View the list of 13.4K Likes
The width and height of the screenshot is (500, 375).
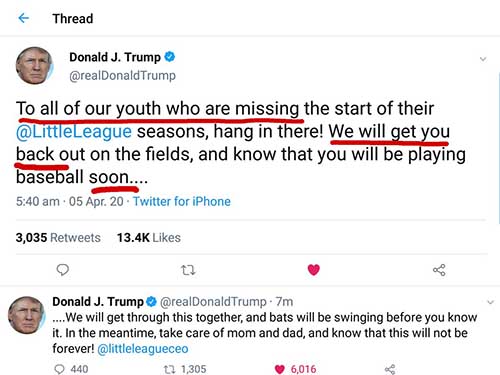pos(149,238)
